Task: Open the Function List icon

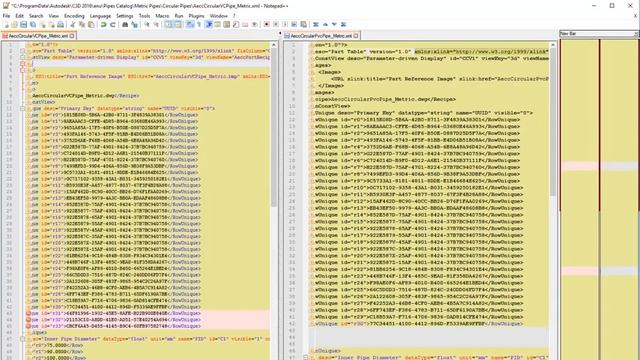Action: 236,24
